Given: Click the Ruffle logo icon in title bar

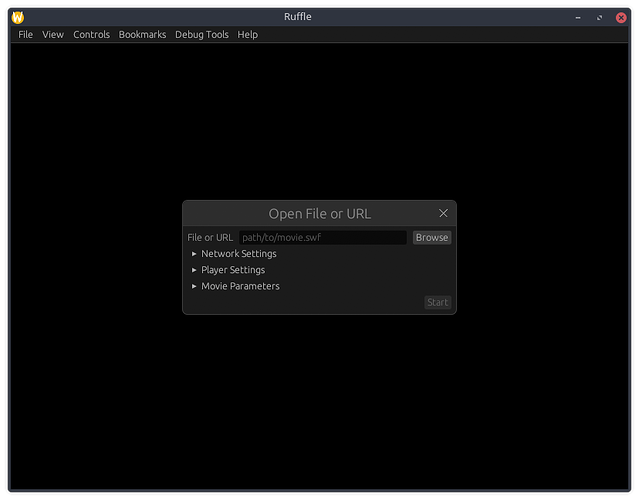Looking at the screenshot, I should (18, 17).
